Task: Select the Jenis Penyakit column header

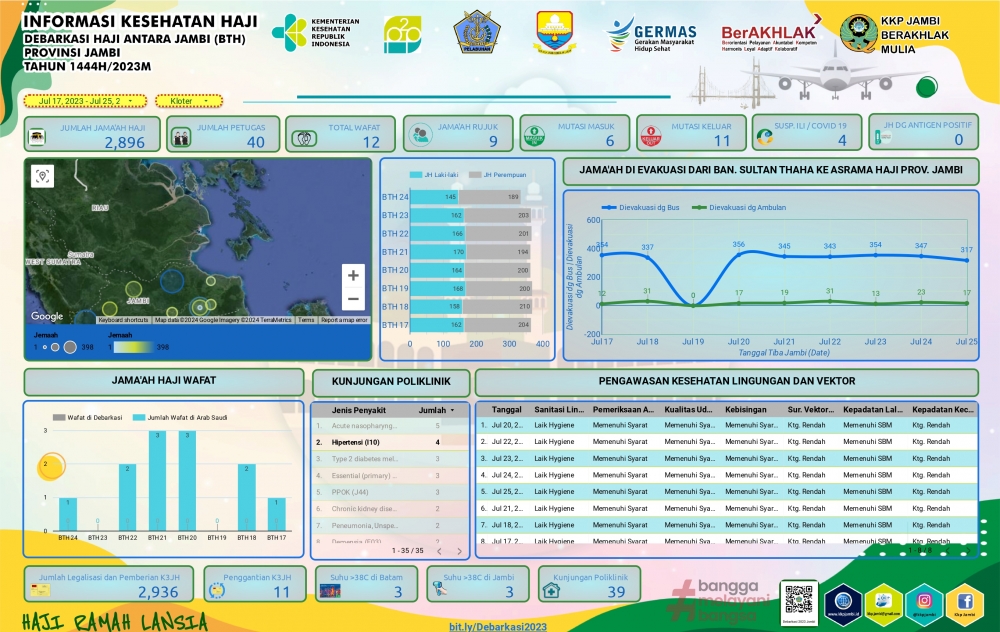Action: [x=358, y=410]
